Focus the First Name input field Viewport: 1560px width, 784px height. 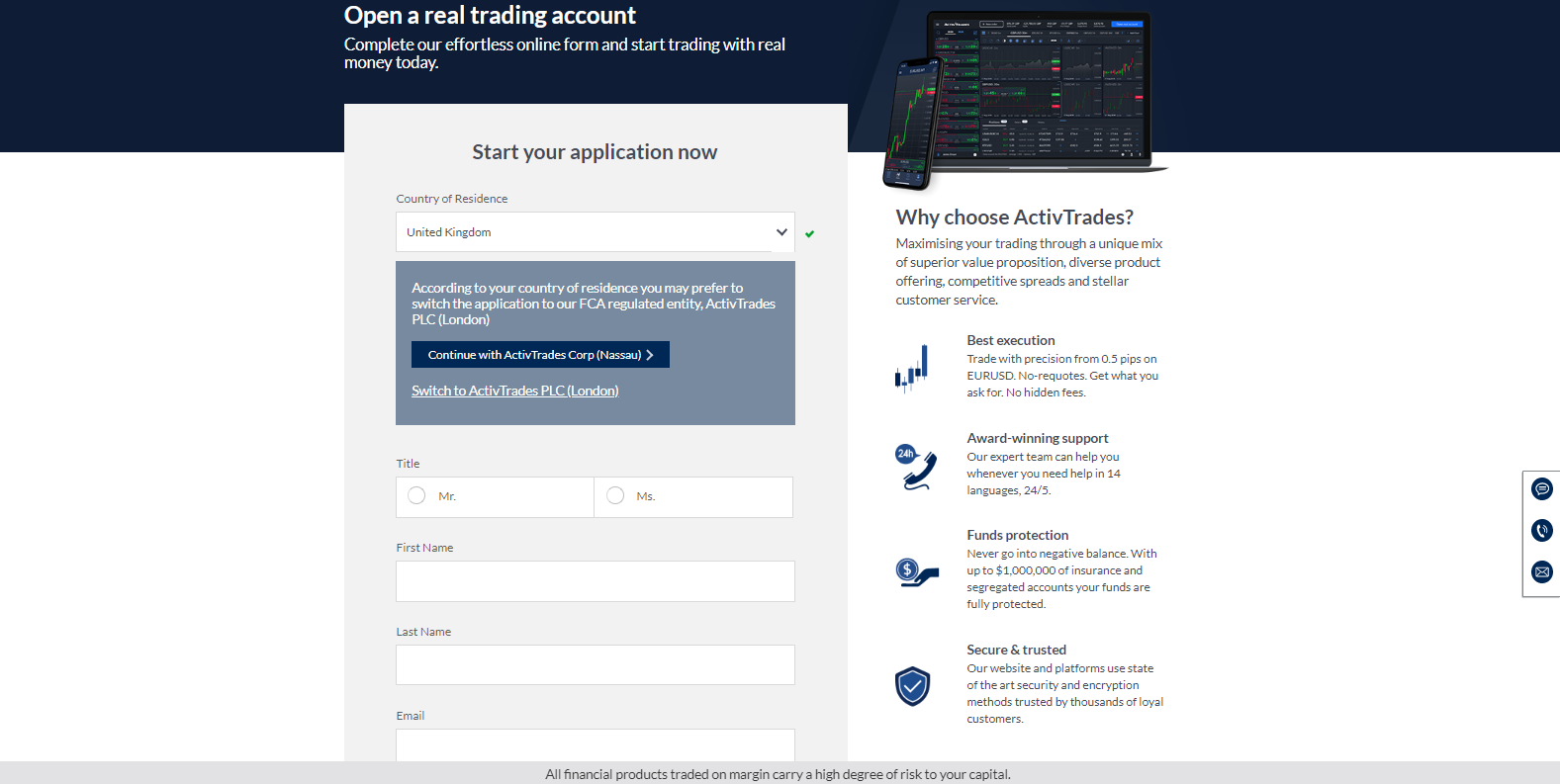click(596, 581)
